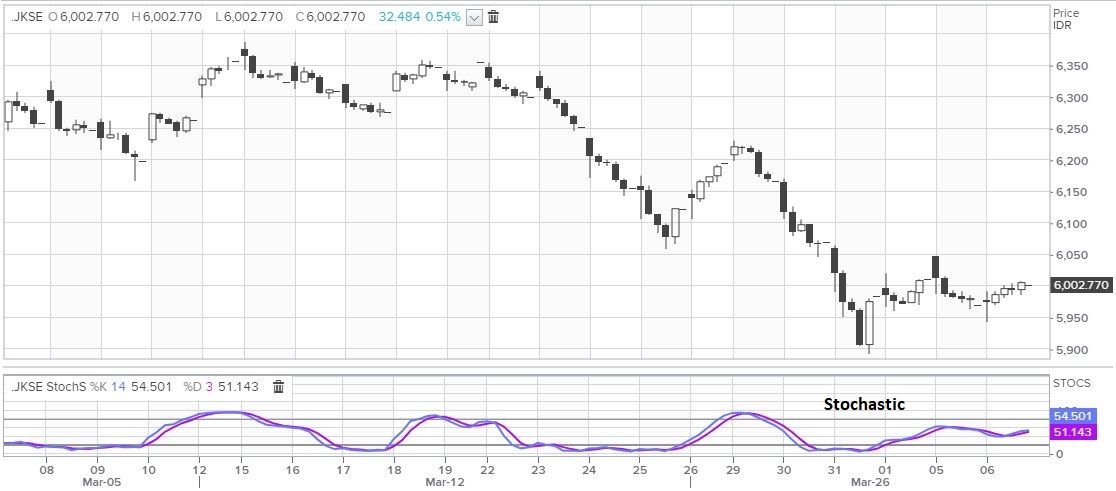This screenshot has height=491, width=1116.
Task: Select the .JKSE symbol label
Action: click(x=26, y=16)
